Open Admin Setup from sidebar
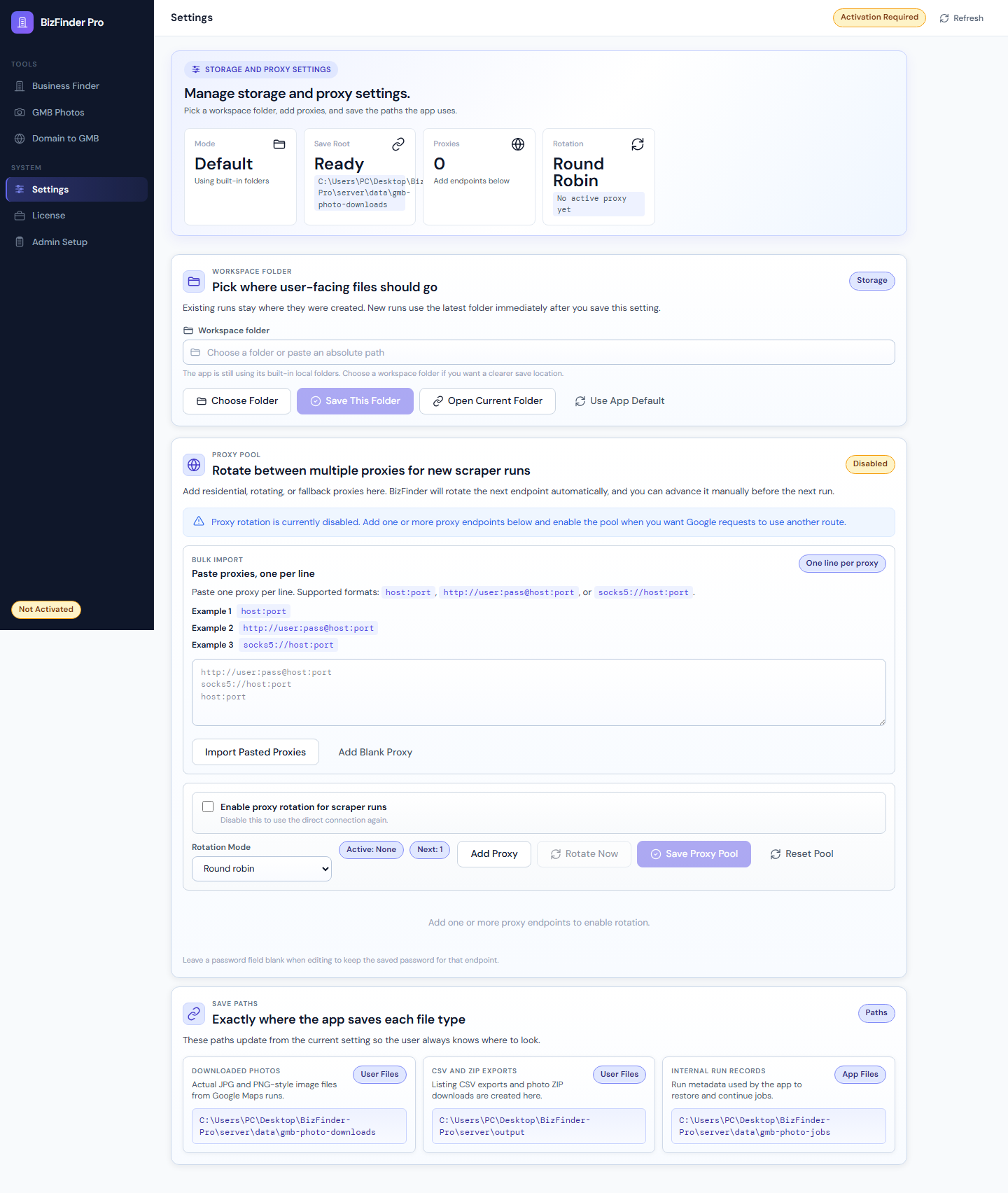 [x=59, y=242]
